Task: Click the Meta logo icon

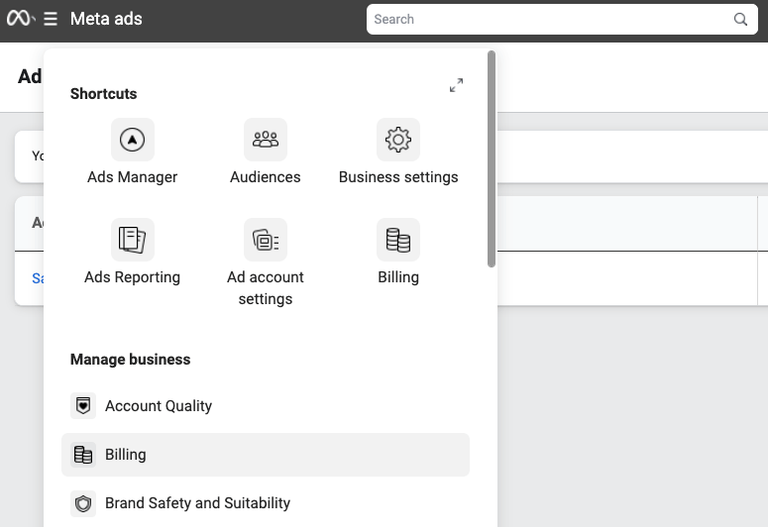Action: point(20,19)
